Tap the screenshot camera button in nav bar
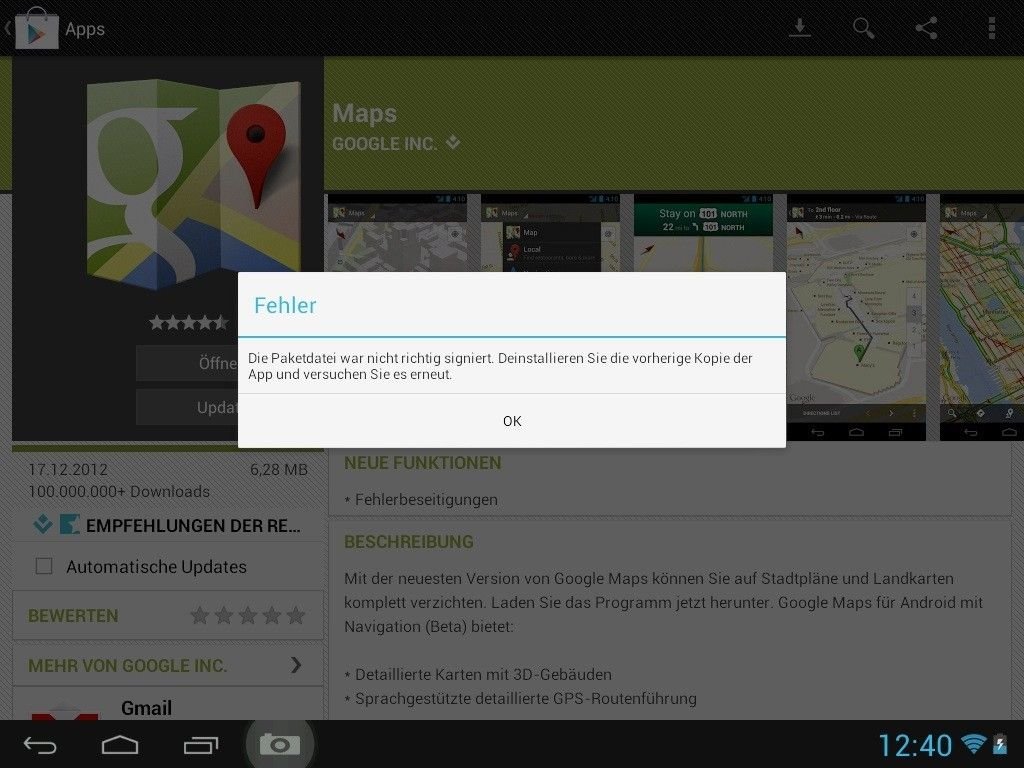1024x768 pixels. [280, 744]
